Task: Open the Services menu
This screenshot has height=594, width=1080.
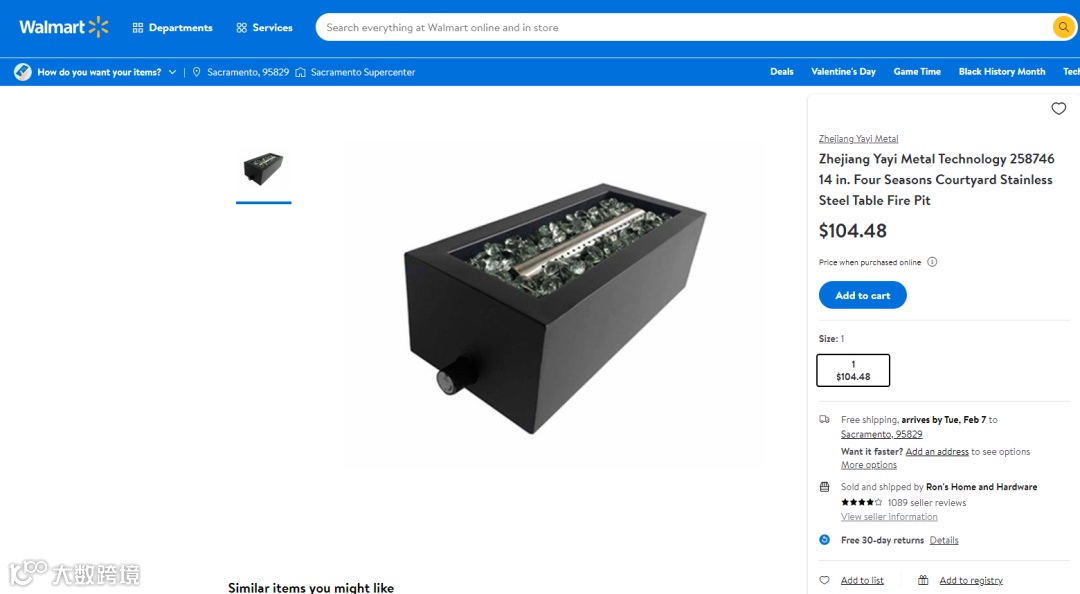Action: 264,28
